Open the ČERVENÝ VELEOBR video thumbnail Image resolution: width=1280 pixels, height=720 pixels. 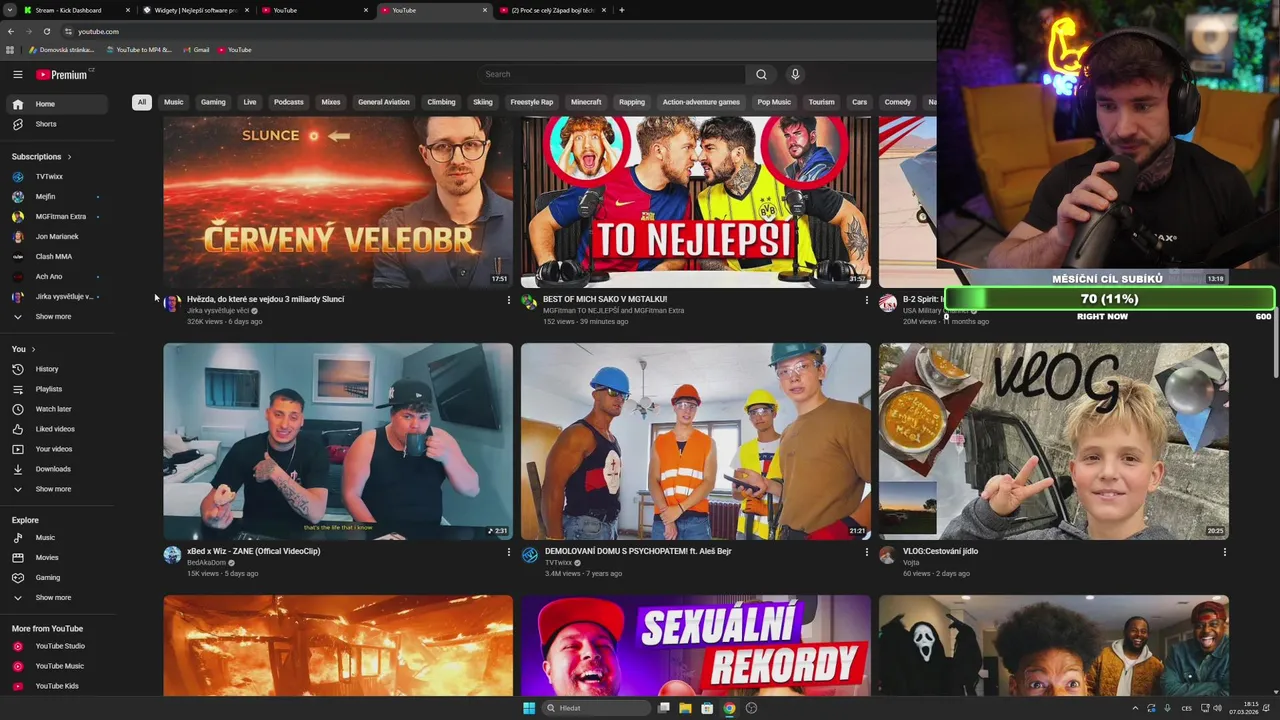tap(338, 202)
